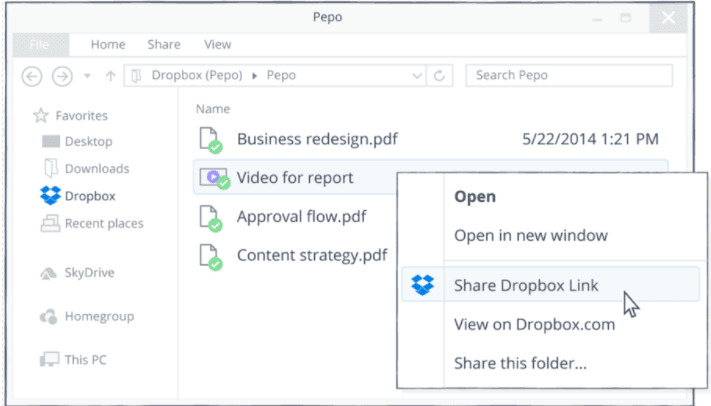Click the Homegroup icon in sidebar
The width and height of the screenshot is (711, 406).
[x=48, y=317]
